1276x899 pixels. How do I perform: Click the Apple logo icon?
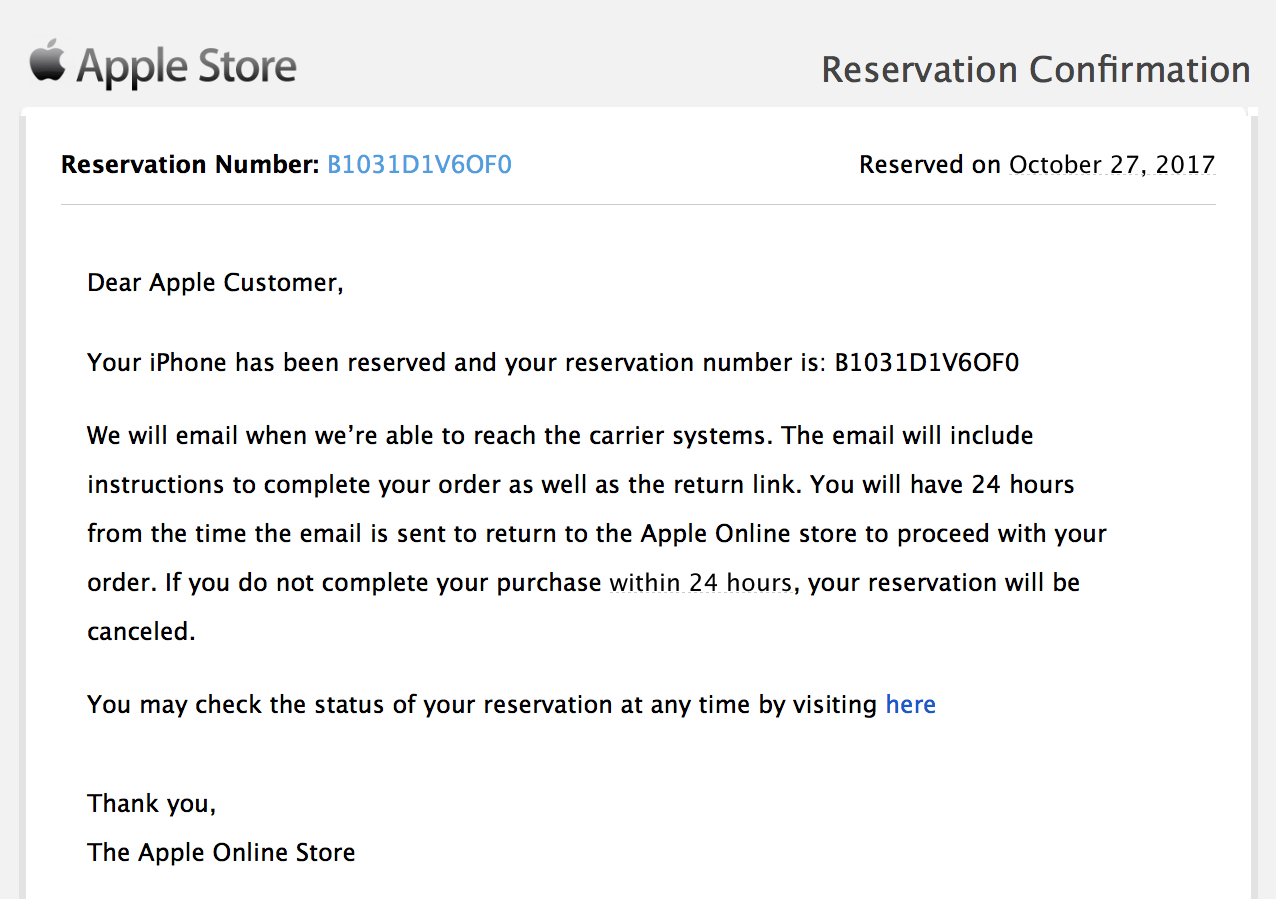[47, 61]
